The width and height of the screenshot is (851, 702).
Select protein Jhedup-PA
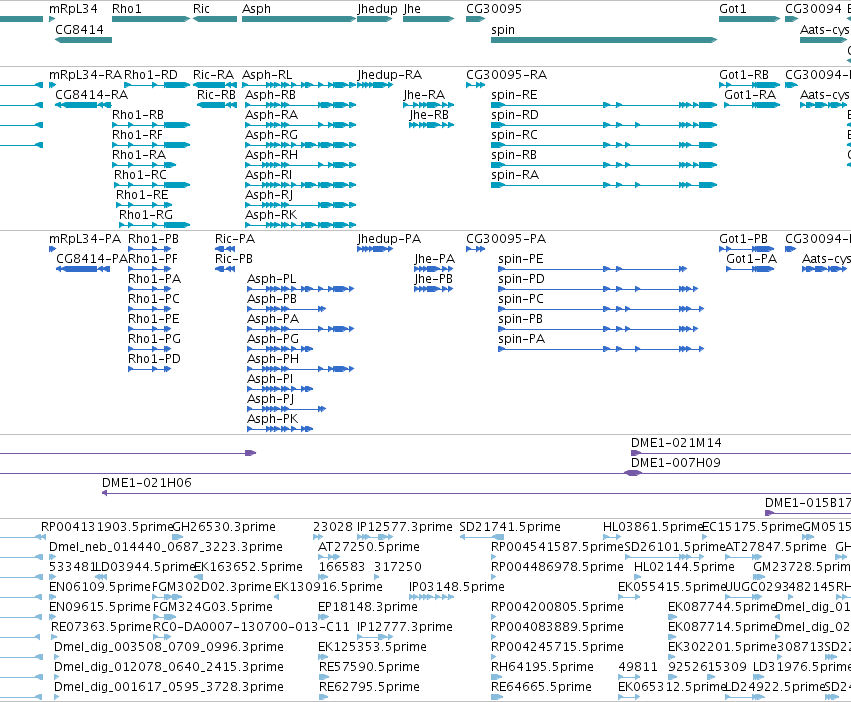coord(375,249)
